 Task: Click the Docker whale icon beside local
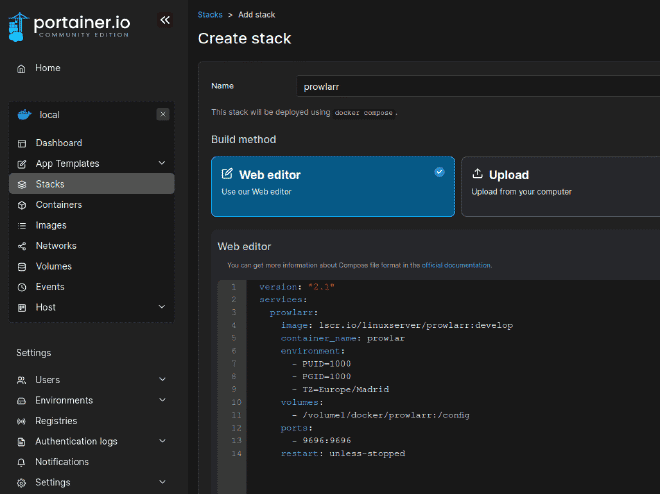[24, 114]
